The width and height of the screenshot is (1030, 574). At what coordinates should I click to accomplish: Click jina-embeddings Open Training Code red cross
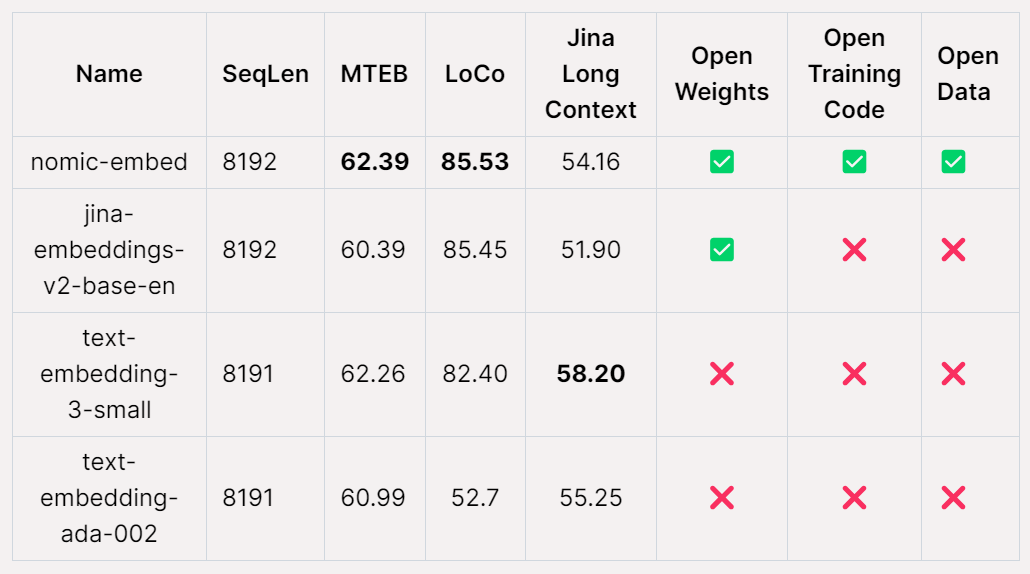[854, 249]
